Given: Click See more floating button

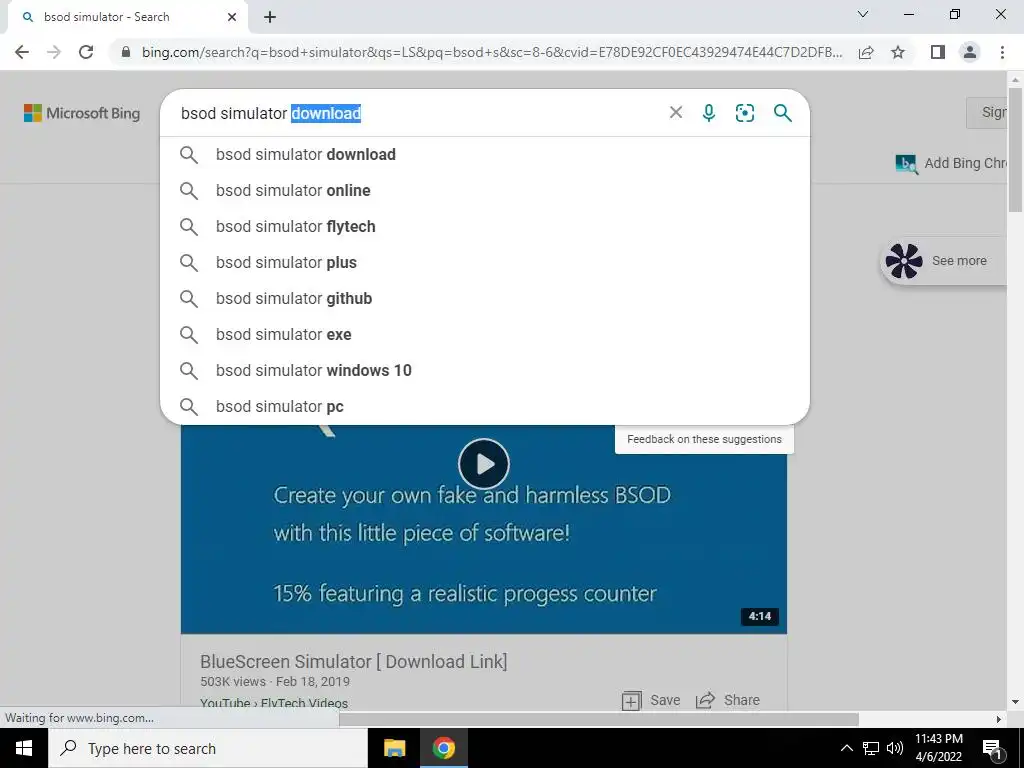Looking at the screenshot, I should click(943, 261).
